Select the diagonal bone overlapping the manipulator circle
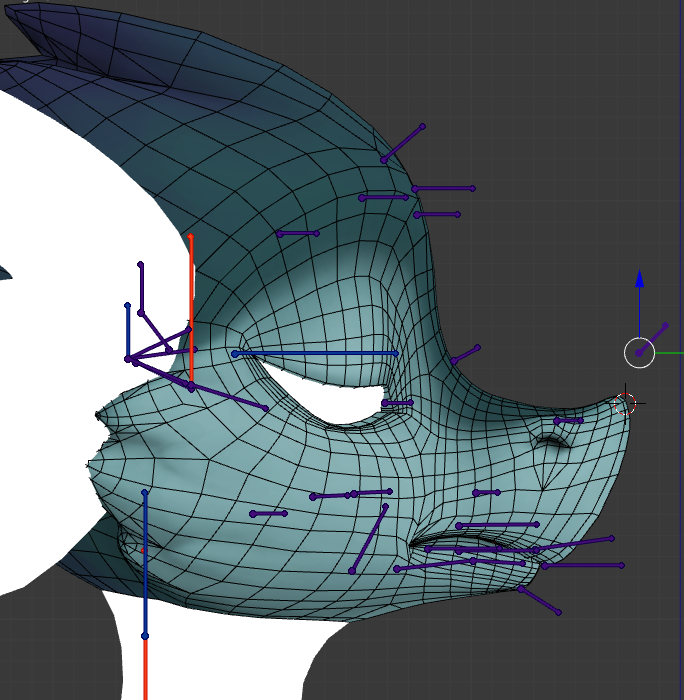Screen dimensions: 684x700 click(x=652, y=340)
